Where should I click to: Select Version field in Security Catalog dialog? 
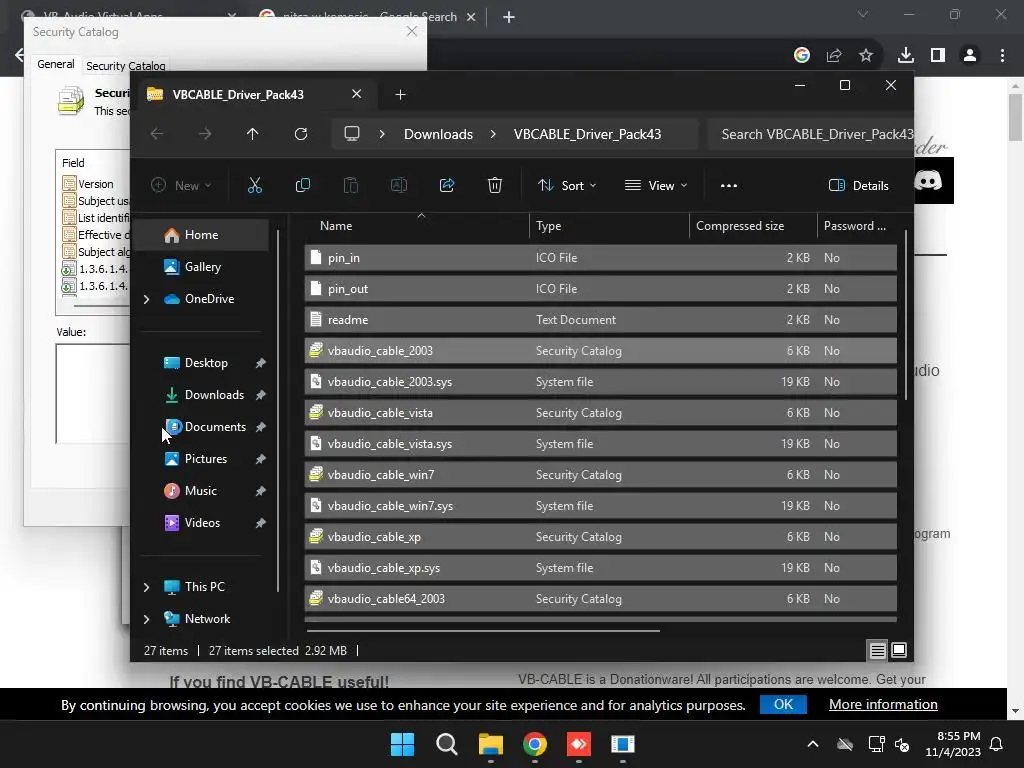tap(95, 184)
